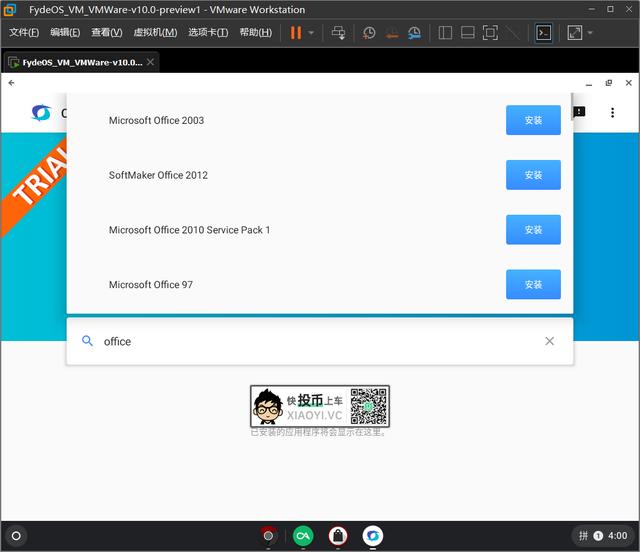This screenshot has width=640, height=552.
Task: Click the send Ctrl+Alt+Del toolbar icon
Action: 339,33
